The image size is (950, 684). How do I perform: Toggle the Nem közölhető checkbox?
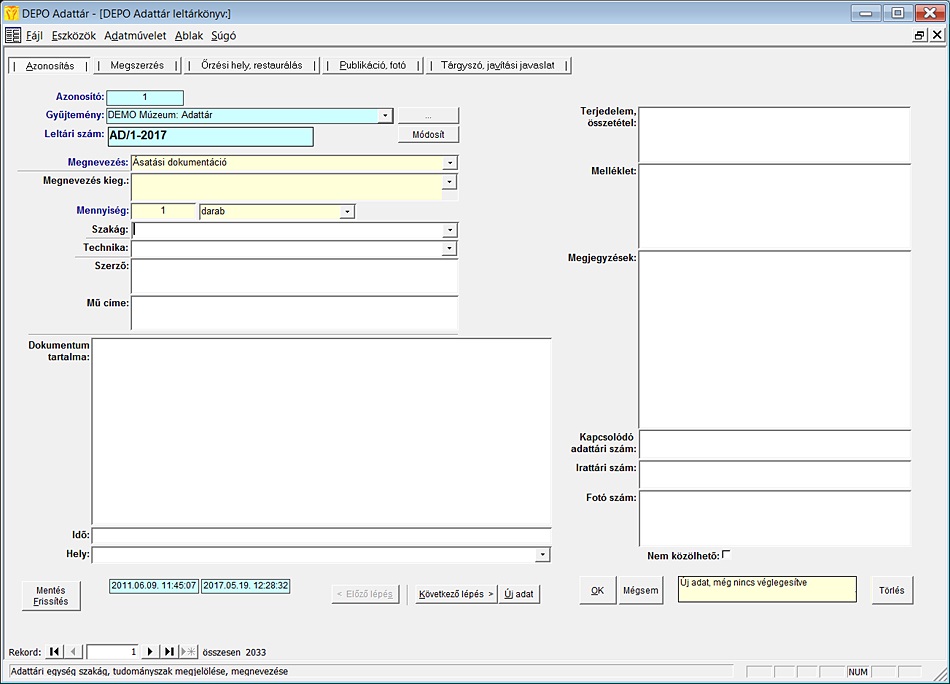726,554
